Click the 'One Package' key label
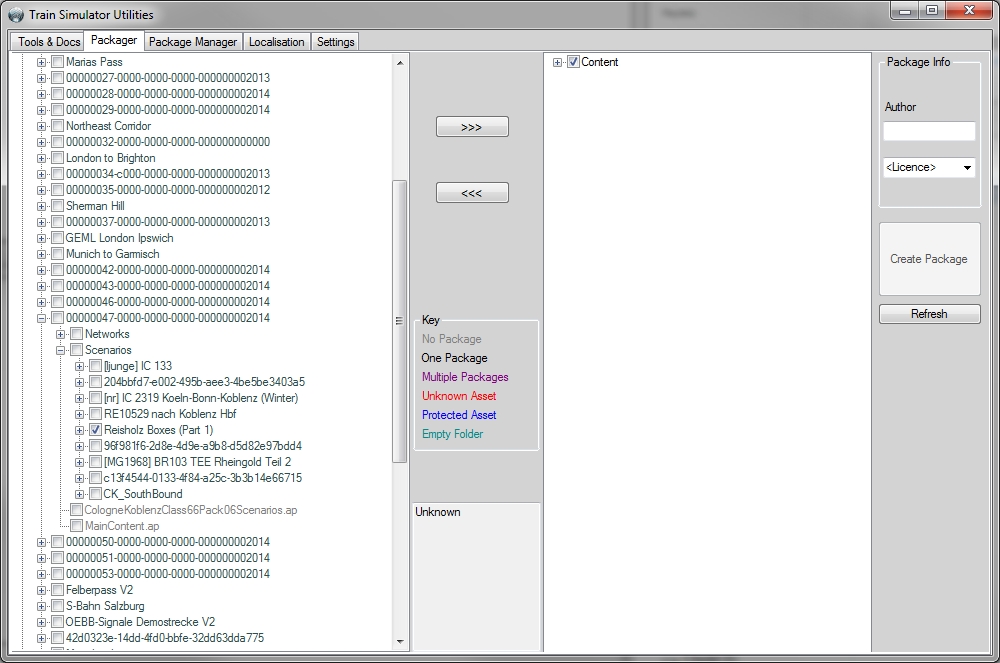1000x663 pixels. click(454, 358)
